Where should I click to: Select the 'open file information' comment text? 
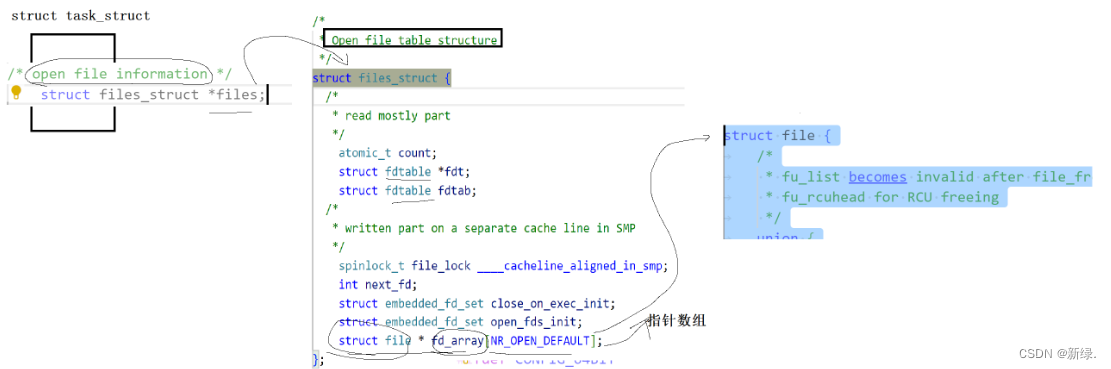120,74
